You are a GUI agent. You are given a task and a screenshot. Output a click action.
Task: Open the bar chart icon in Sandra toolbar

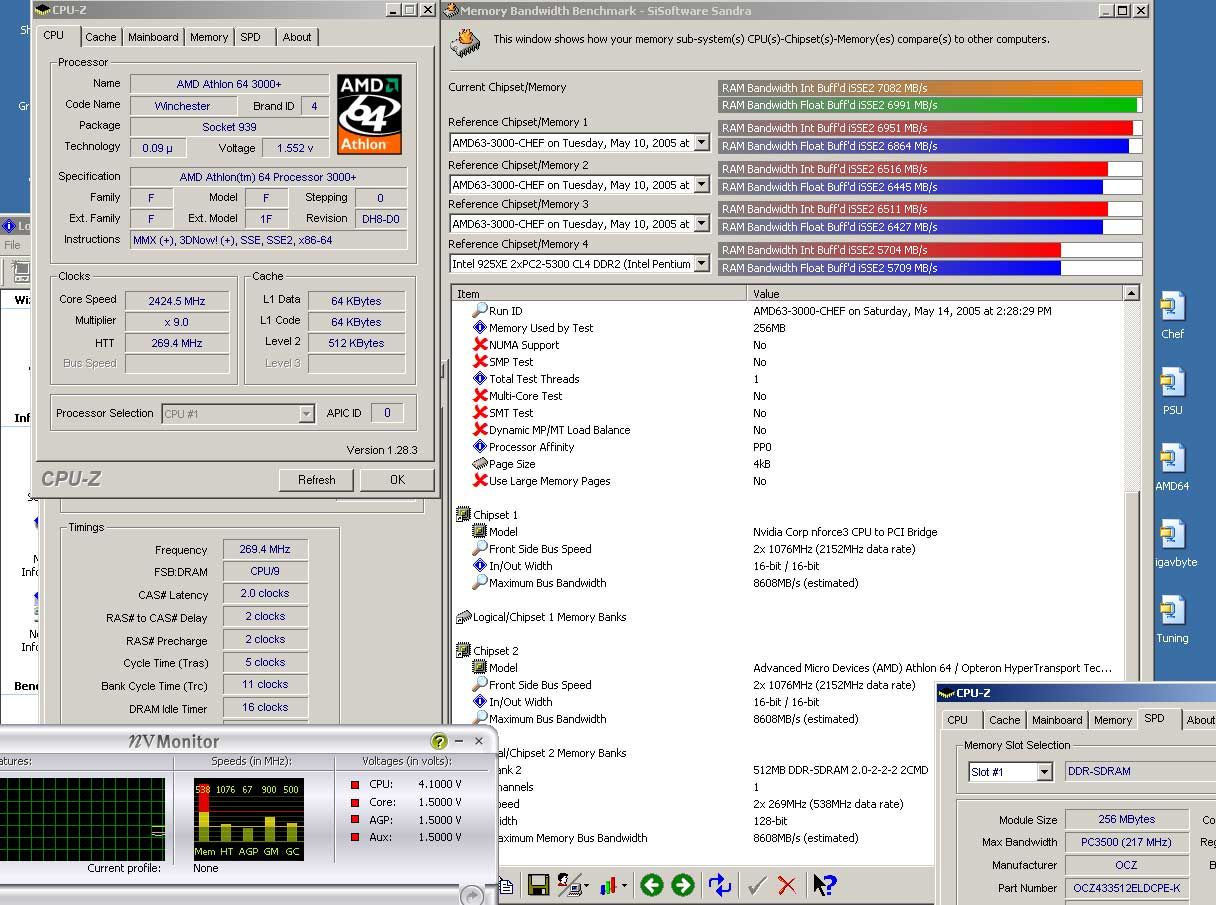[607, 885]
